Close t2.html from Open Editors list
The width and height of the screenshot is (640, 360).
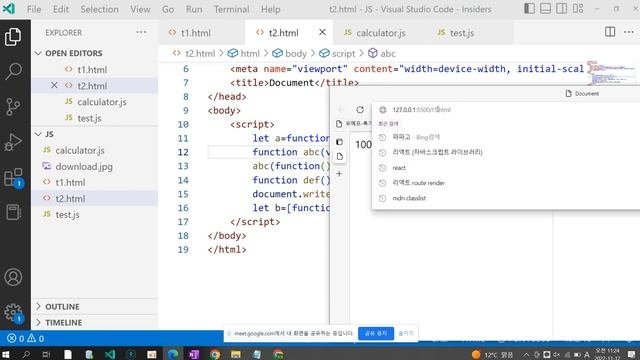coord(54,85)
